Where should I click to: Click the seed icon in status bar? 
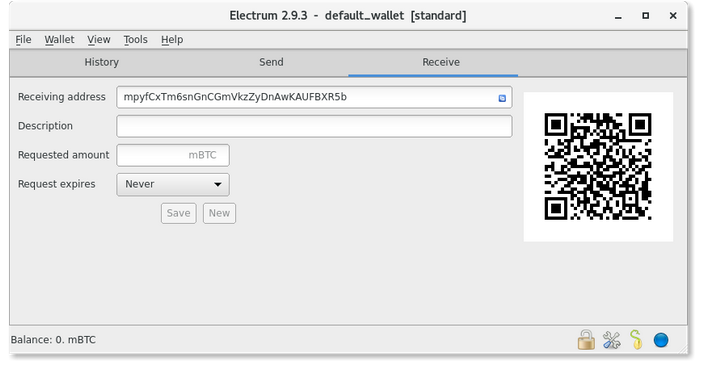pyautogui.click(x=636, y=340)
